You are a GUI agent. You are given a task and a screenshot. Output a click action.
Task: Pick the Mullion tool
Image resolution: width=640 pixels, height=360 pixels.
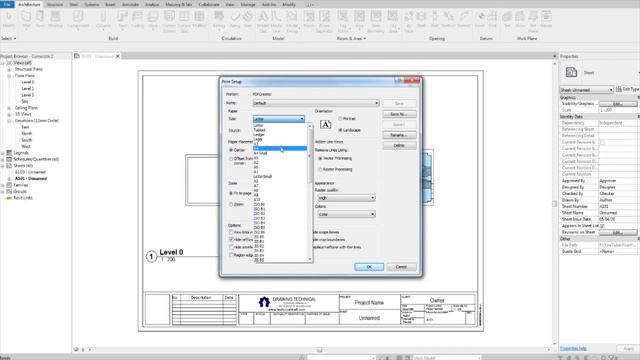[x=199, y=20]
